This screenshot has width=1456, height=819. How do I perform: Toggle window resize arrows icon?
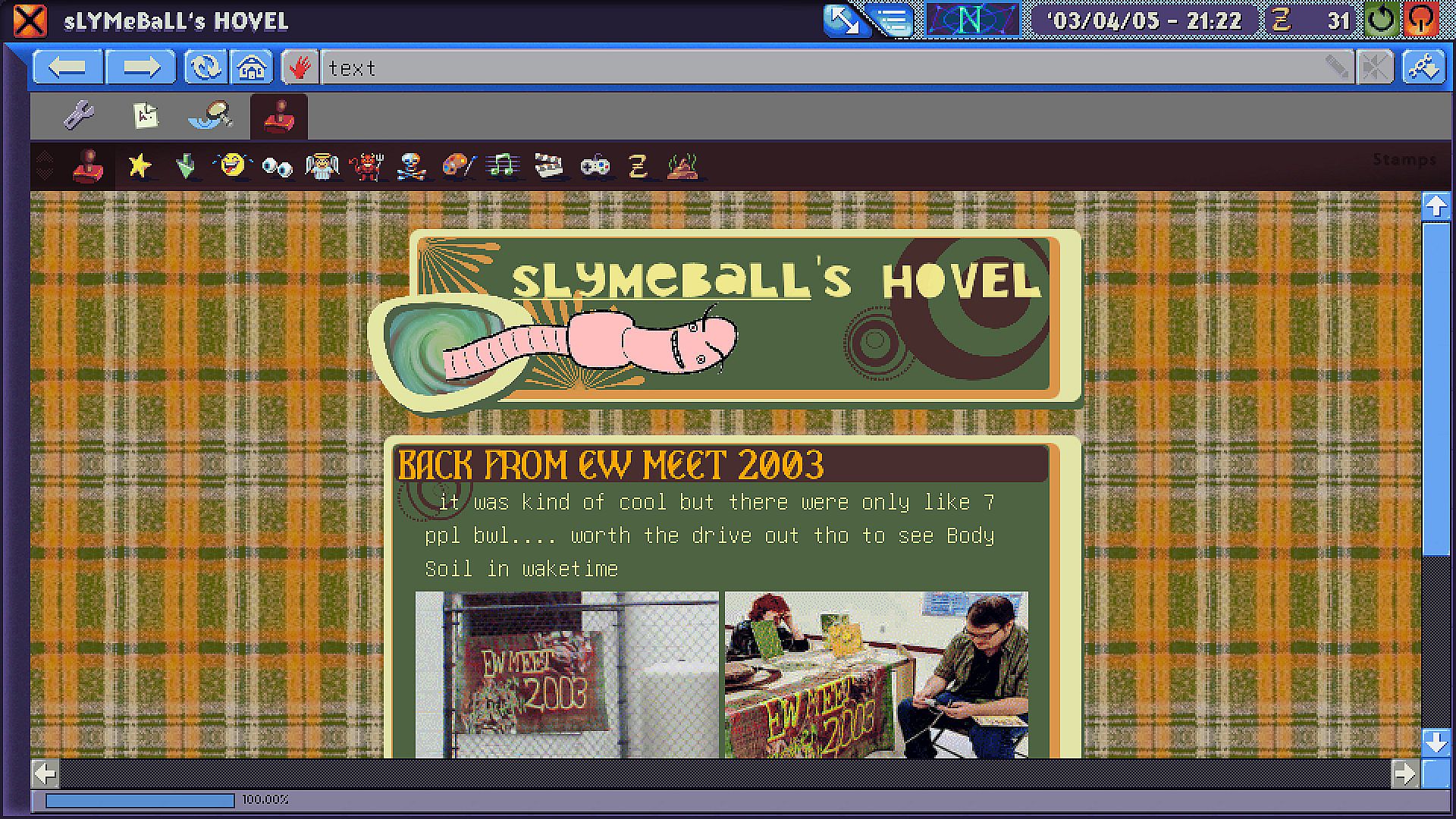coord(844,20)
